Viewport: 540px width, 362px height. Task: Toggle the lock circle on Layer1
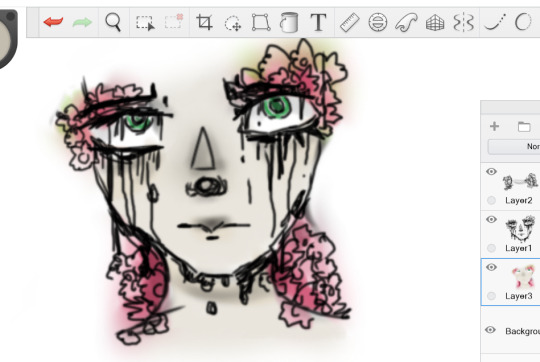click(x=491, y=248)
